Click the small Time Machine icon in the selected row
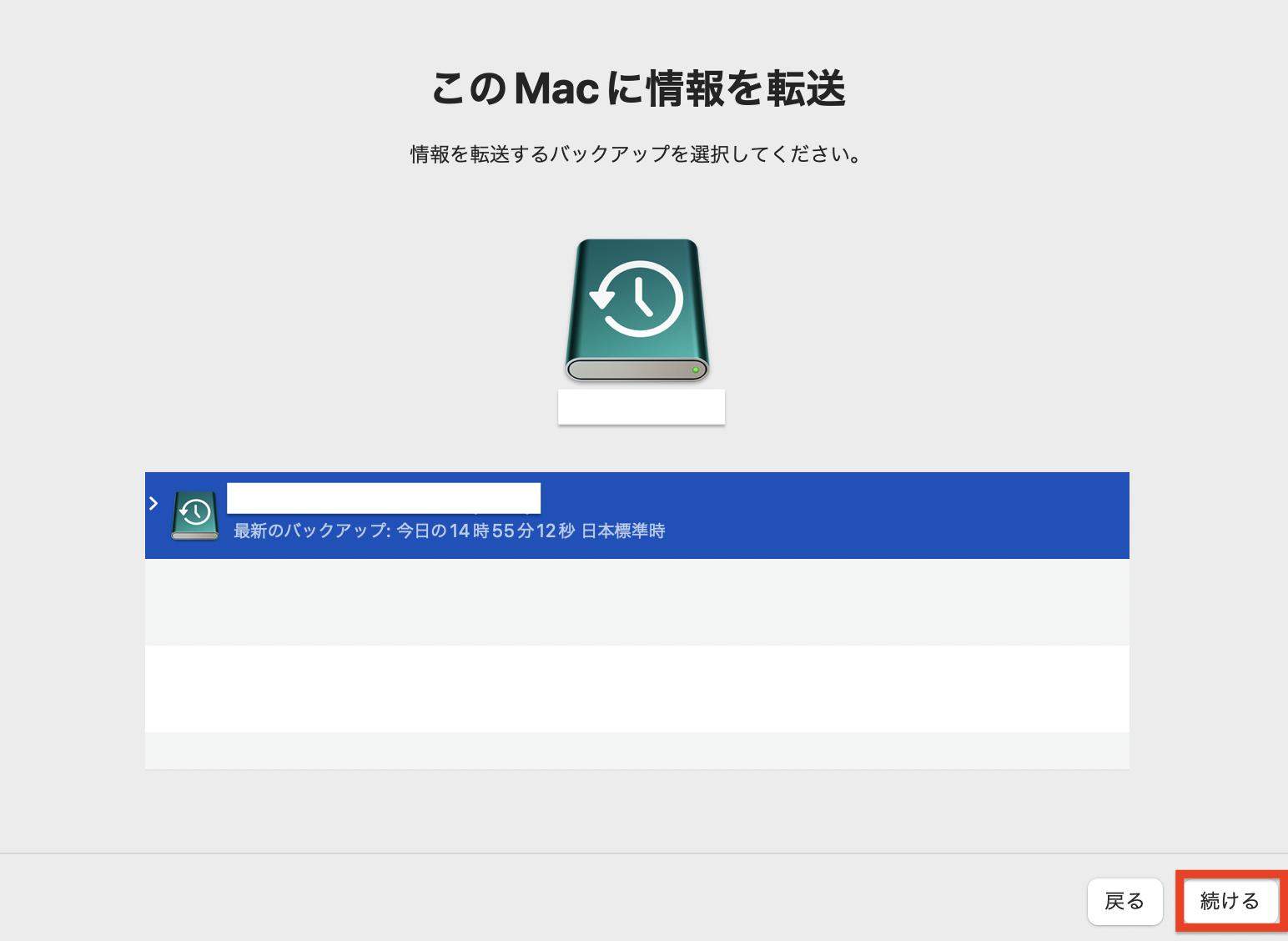Image resolution: width=1288 pixels, height=941 pixels. coord(194,512)
